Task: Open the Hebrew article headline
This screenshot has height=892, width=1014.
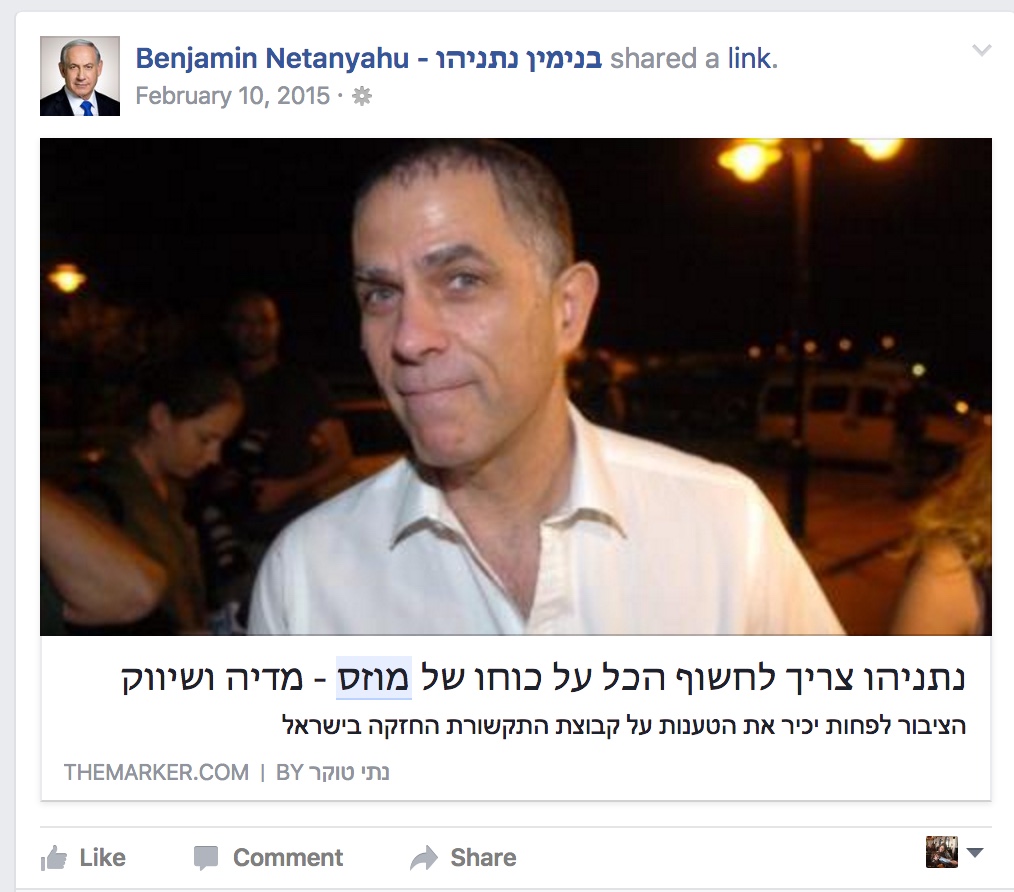Action: point(543,679)
